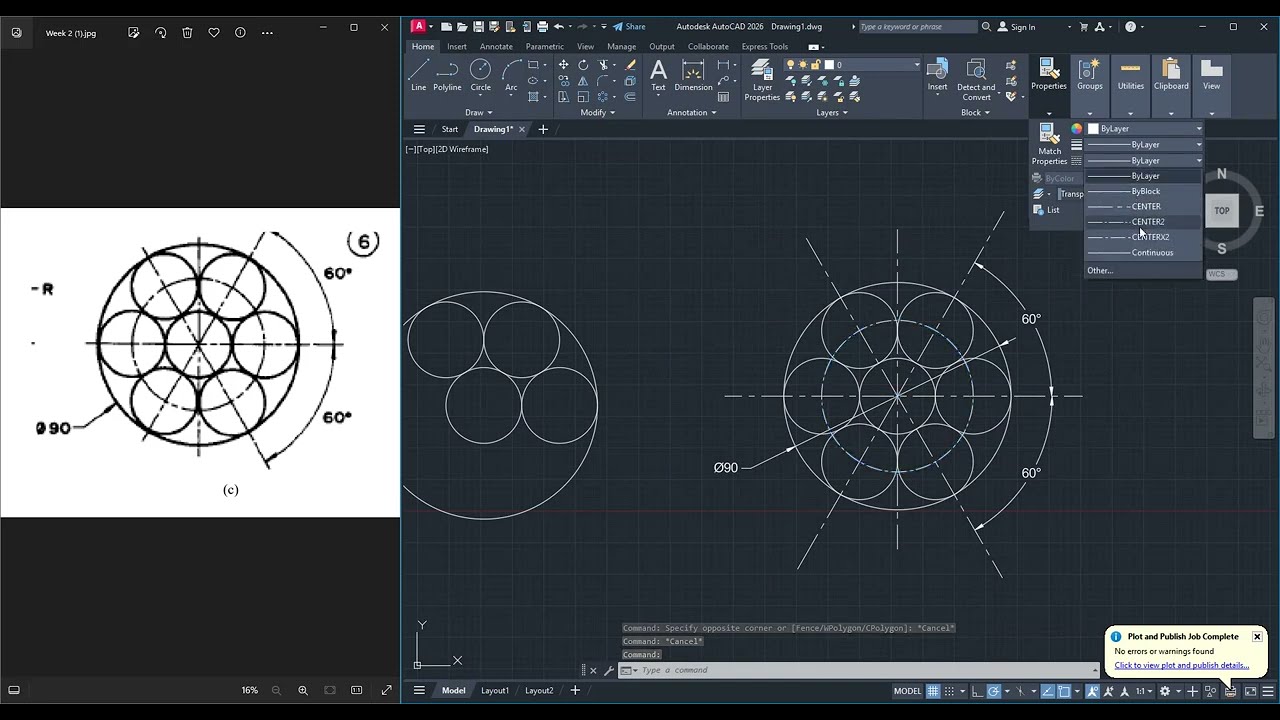Expand the Draw panel

(x=479, y=112)
